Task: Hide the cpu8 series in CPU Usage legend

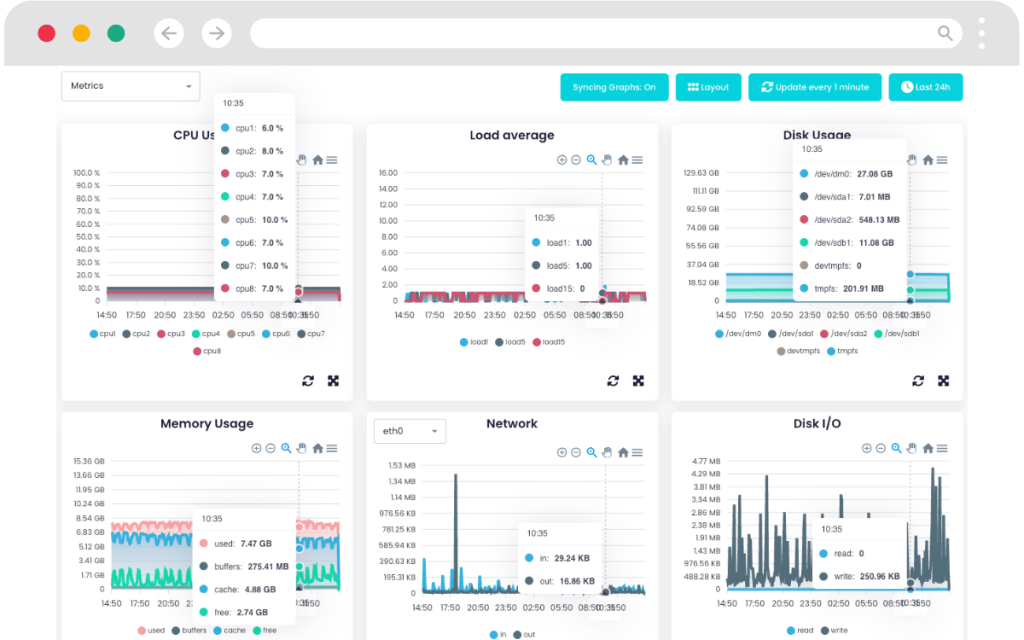Action: (207, 351)
